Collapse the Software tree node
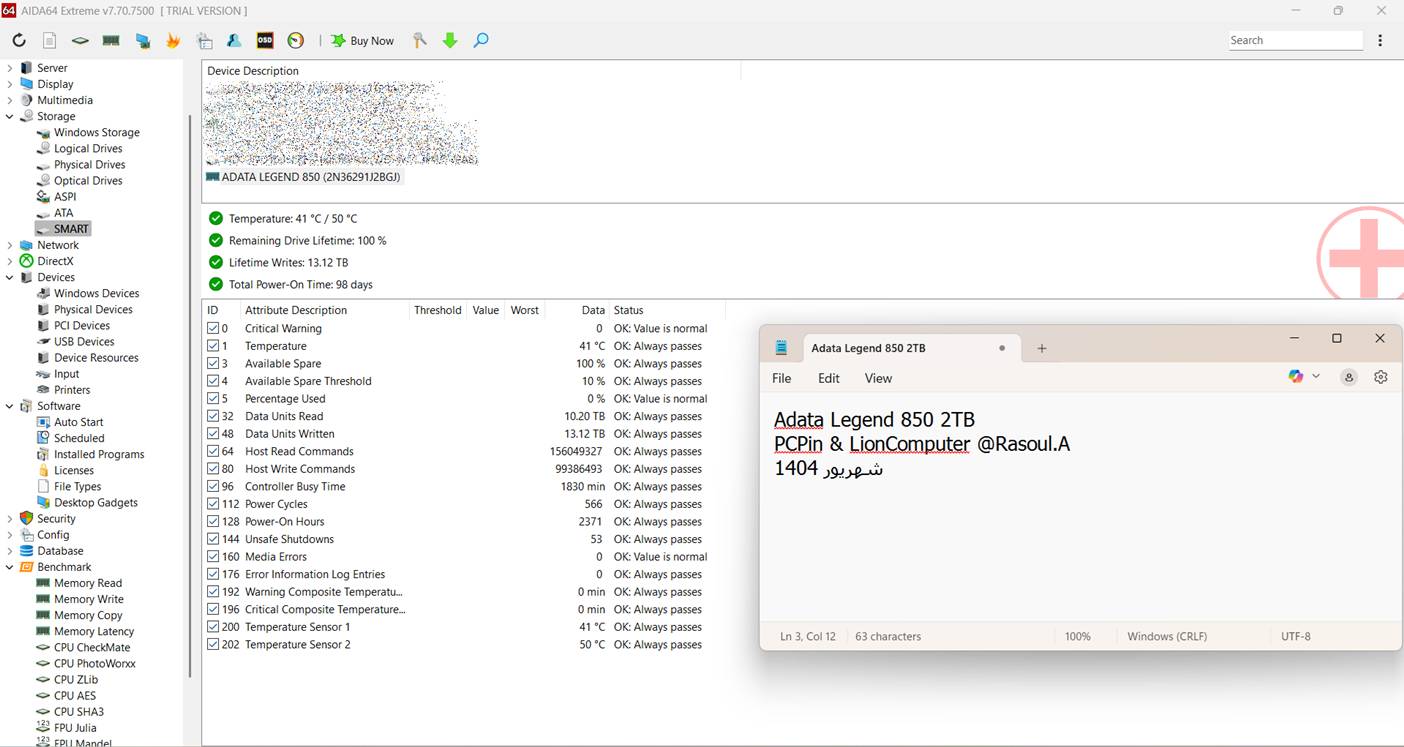The image size is (1404, 747). point(10,406)
